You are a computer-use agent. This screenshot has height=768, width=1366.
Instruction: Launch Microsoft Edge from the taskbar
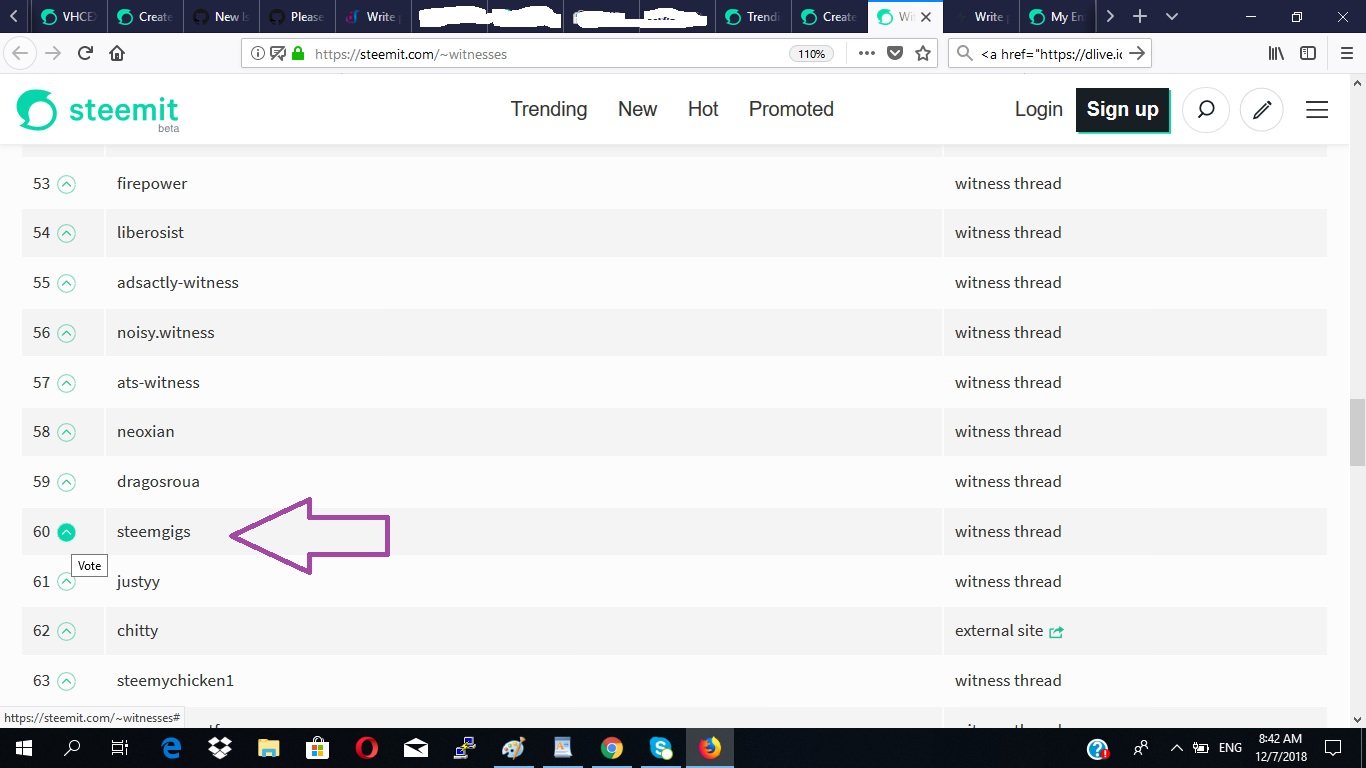point(171,748)
